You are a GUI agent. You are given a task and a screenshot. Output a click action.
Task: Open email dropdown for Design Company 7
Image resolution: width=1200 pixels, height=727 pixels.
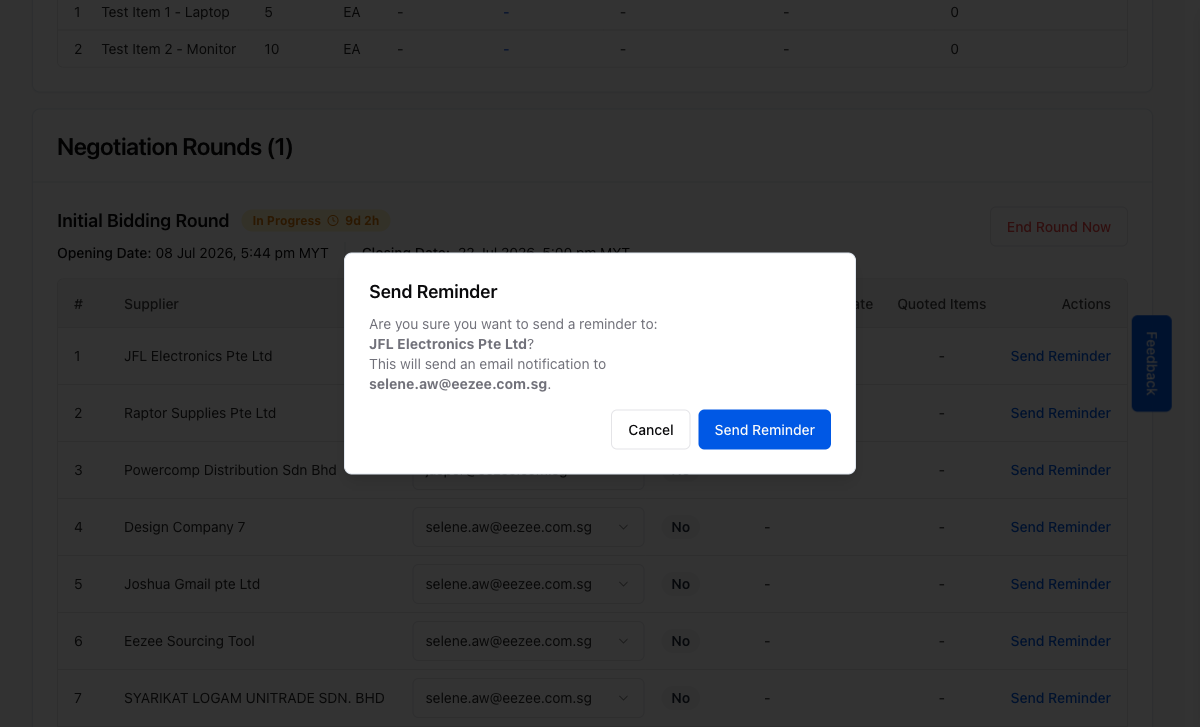(x=528, y=527)
